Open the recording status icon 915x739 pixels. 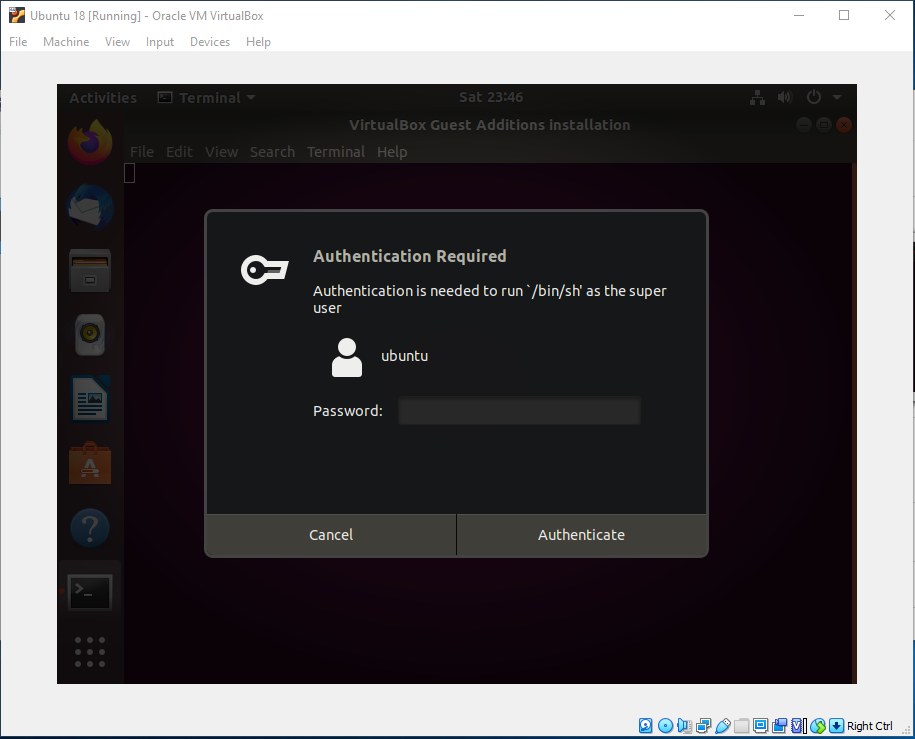coord(780,726)
